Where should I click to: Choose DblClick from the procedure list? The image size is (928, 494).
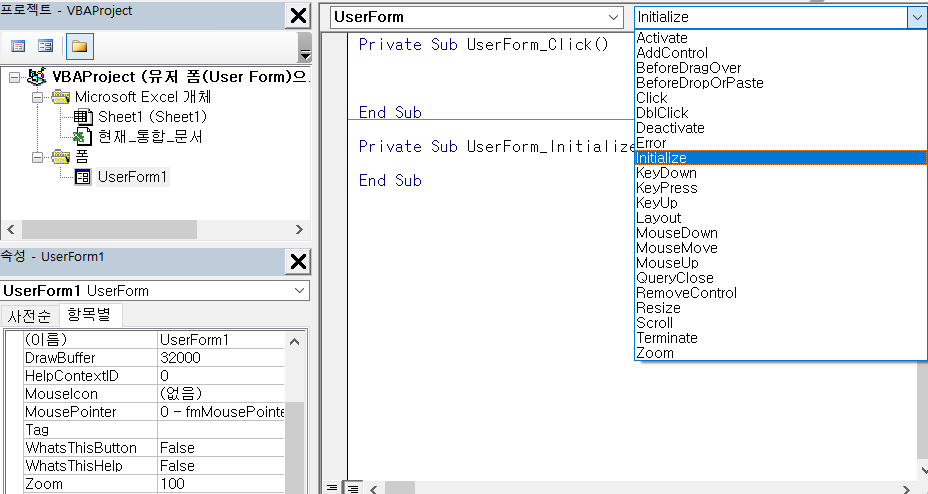780,113
